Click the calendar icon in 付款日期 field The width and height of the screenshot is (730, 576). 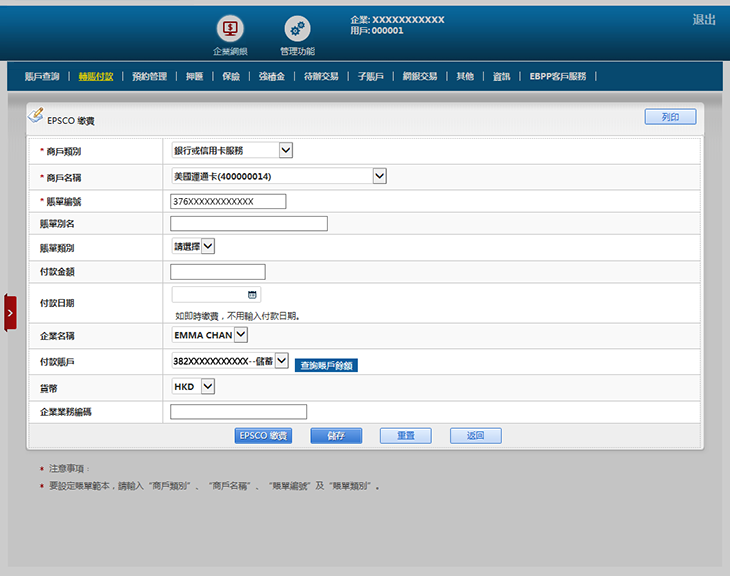click(x=252, y=295)
